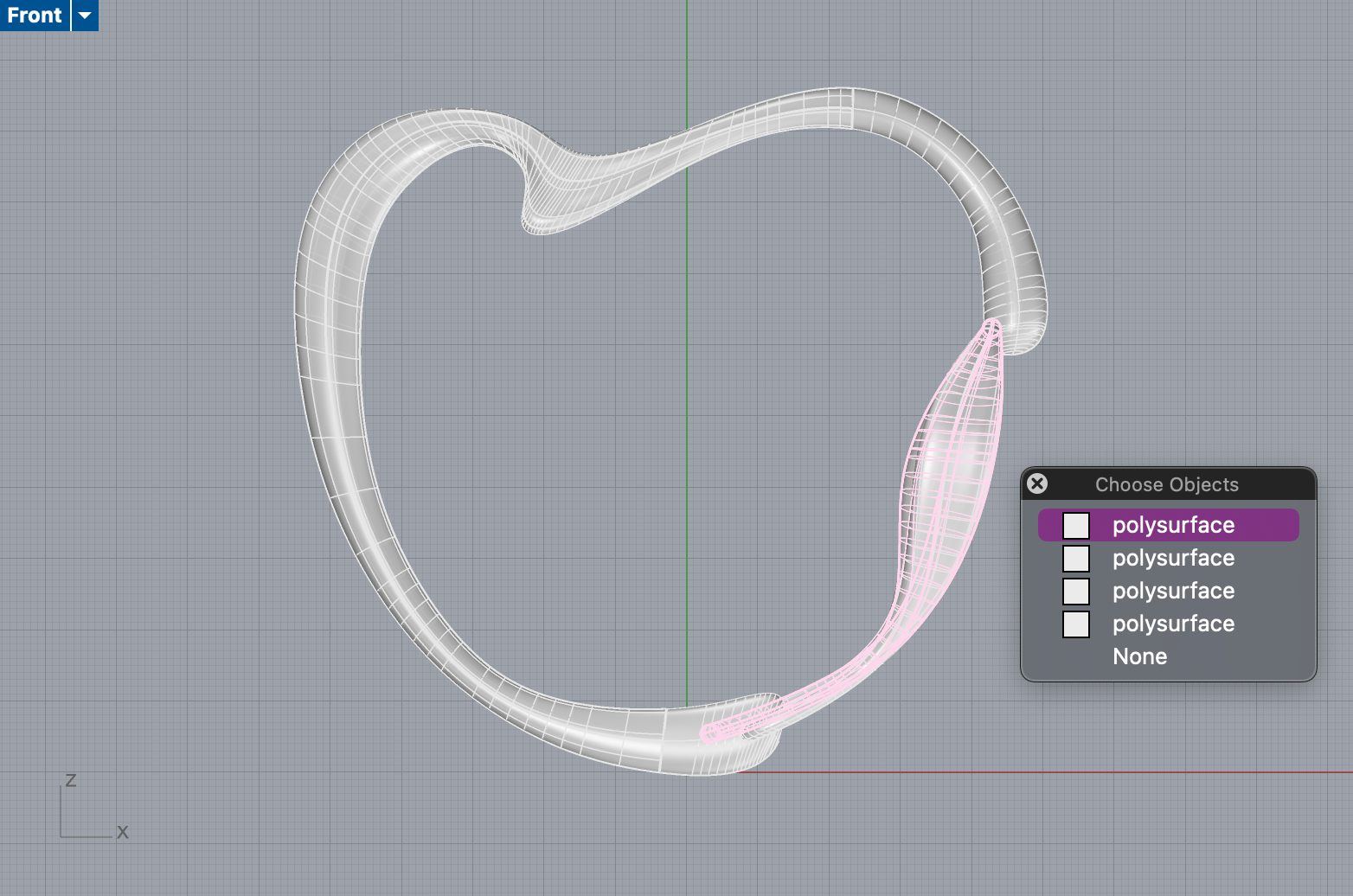Choose the second polysurface entry in list
The width and height of the screenshot is (1353, 896).
1168,558
